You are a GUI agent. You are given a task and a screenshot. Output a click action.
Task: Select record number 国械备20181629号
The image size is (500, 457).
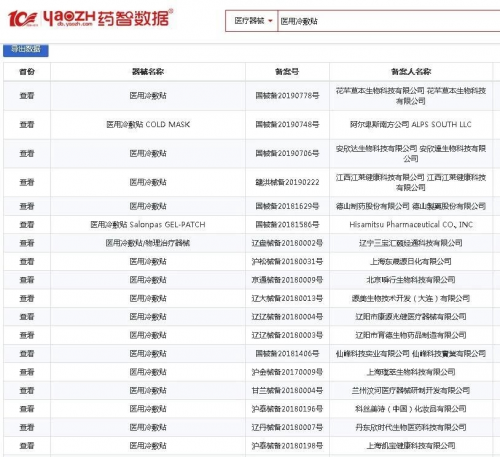click(287, 206)
